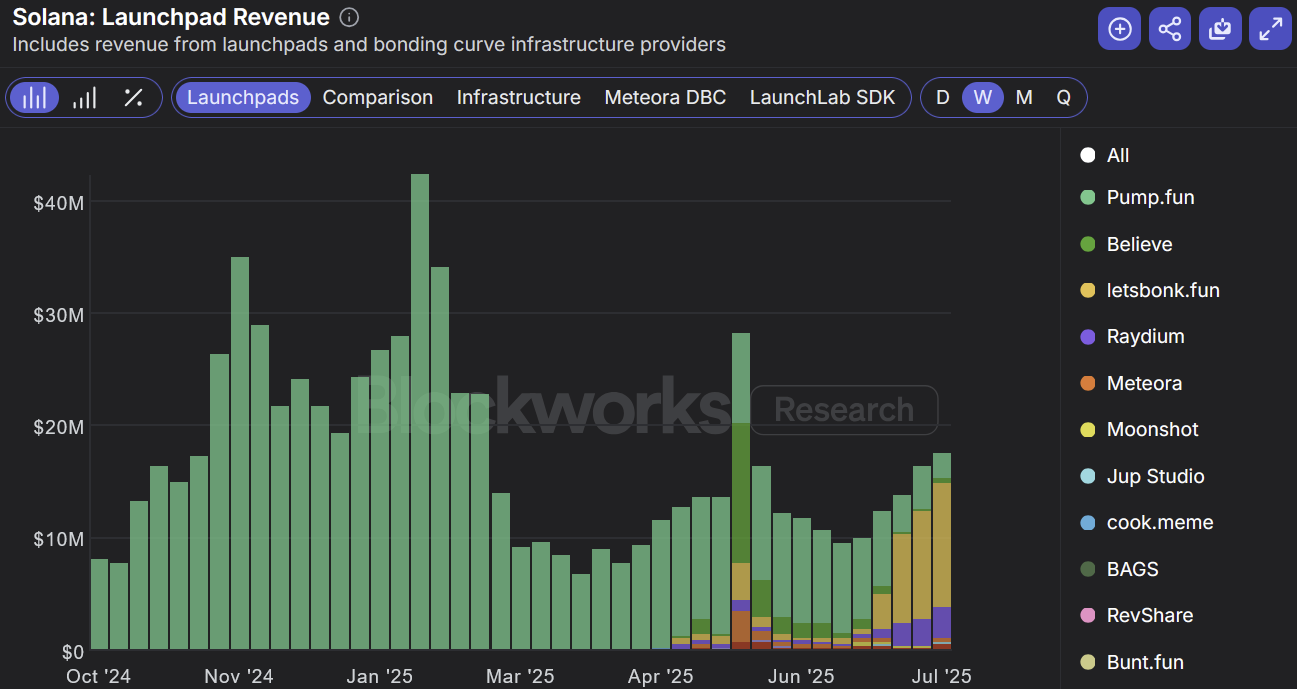The height and width of the screenshot is (689, 1297).
Task: Open the Infrastructure view
Action: coord(518,97)
